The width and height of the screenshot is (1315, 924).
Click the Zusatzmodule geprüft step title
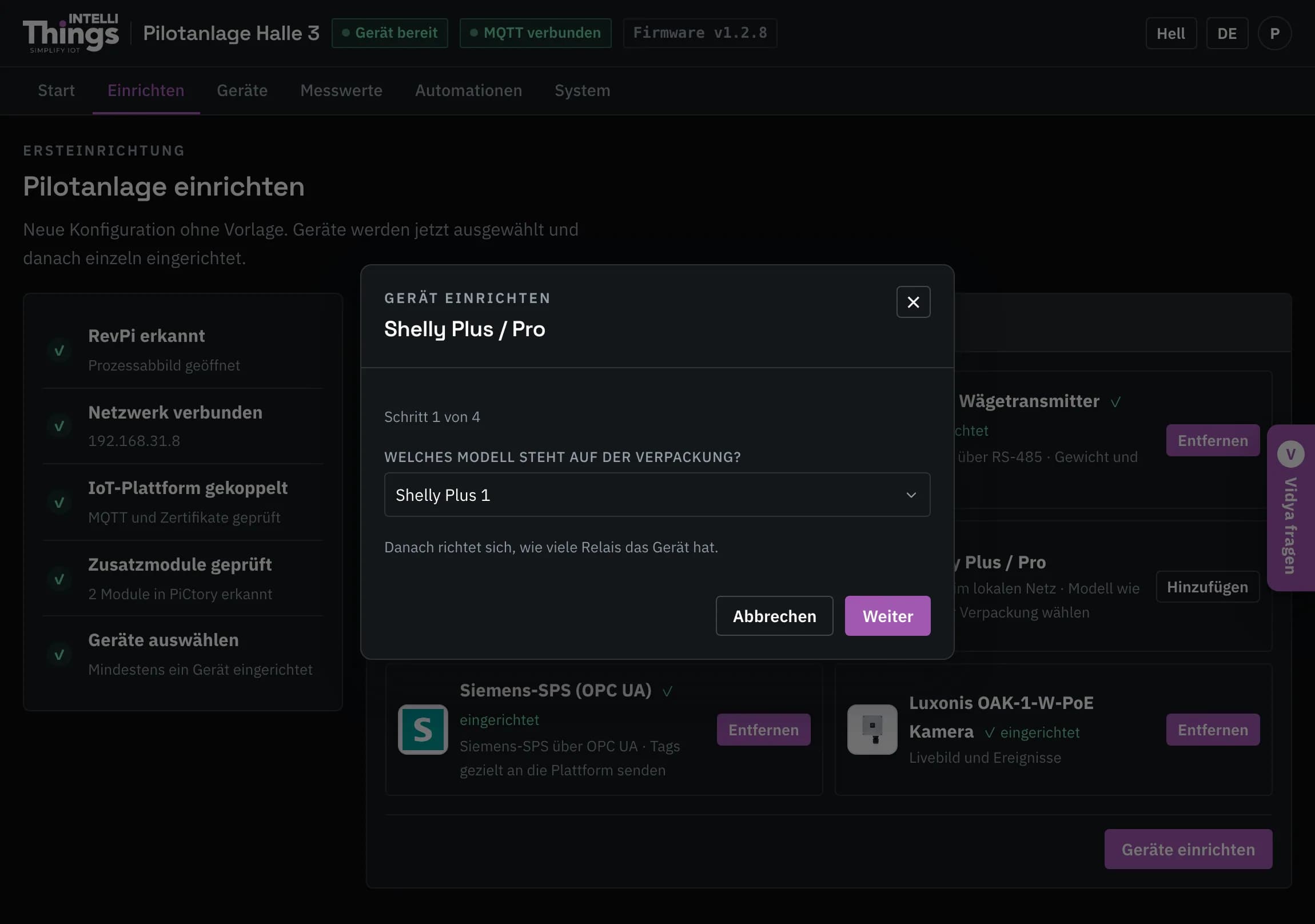(x=180, y=565)
